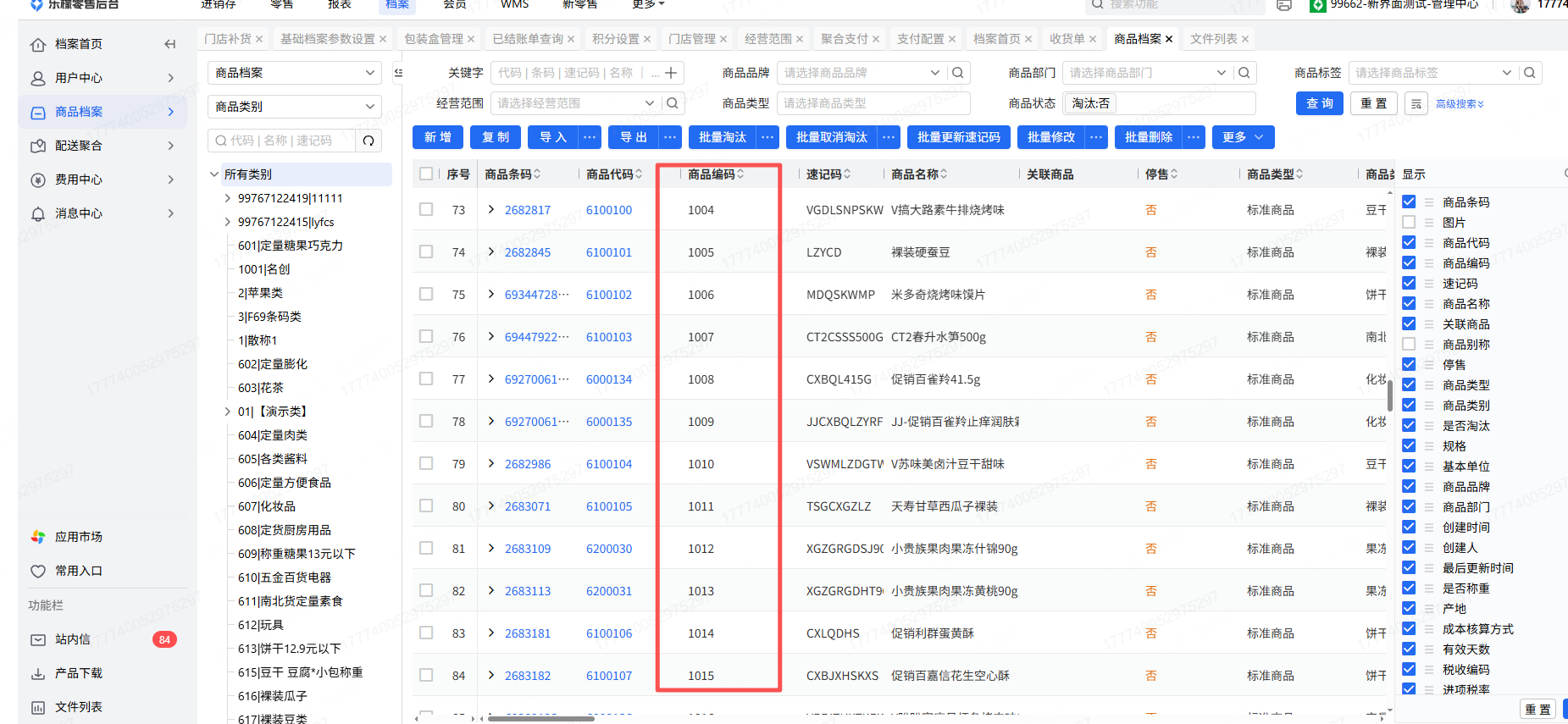Select the checkbox for row 80
This screenshot has height=724, width=1568.
click(426, 506)
